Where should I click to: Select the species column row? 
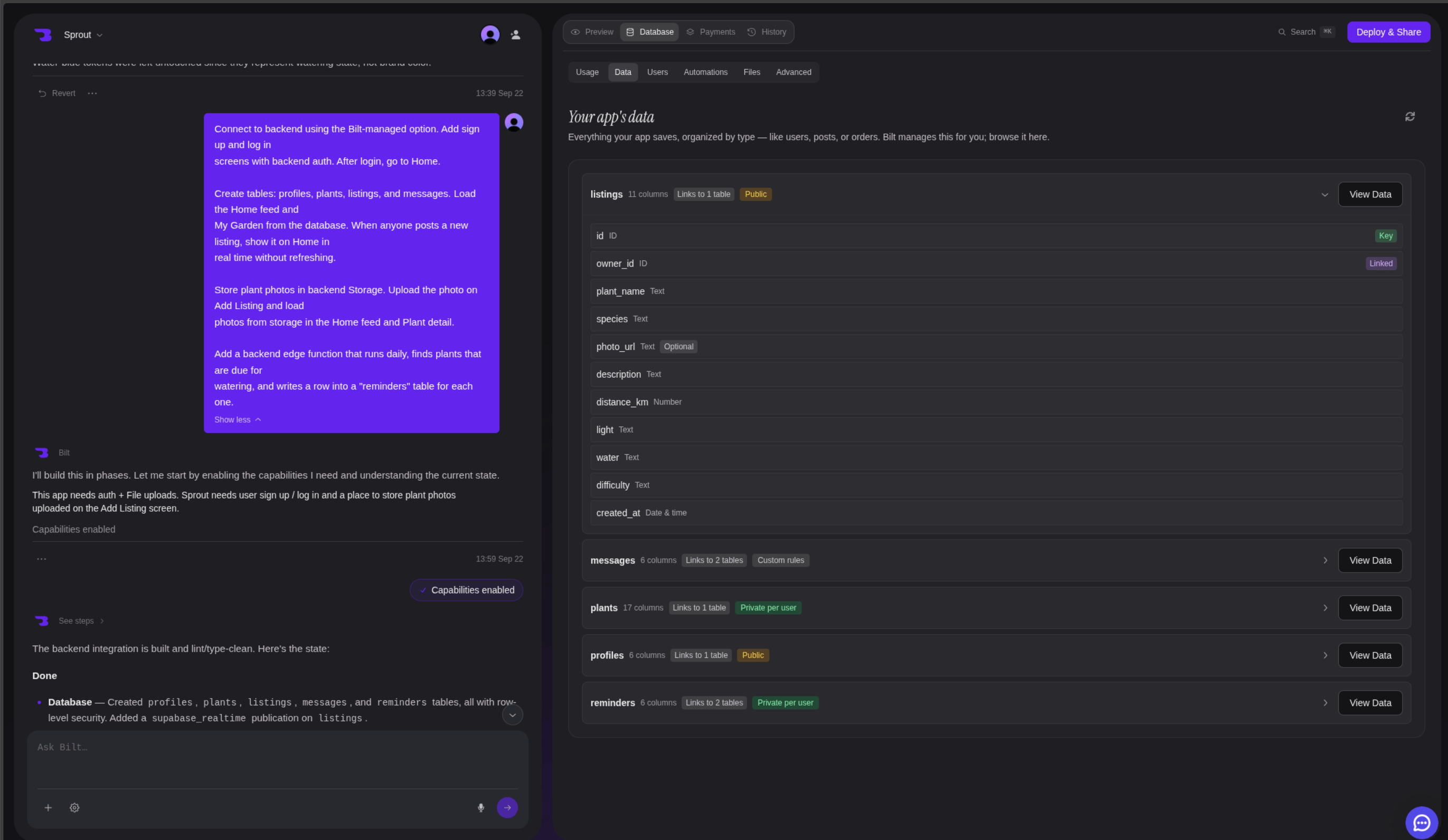click(x=996, y=319)
